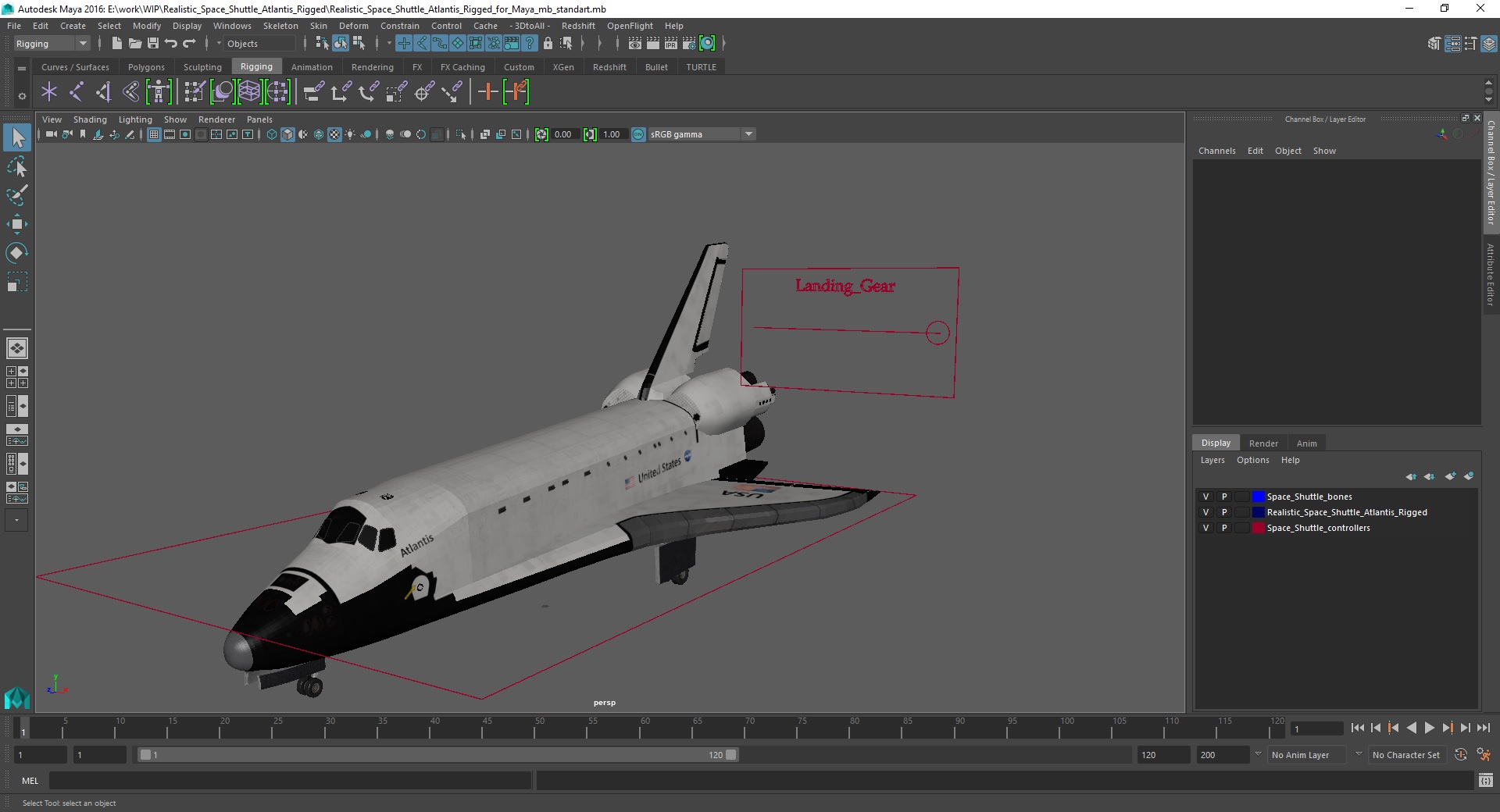Toggle smooth shade all in viewport
1500x812 pixels.
point(287,134)
